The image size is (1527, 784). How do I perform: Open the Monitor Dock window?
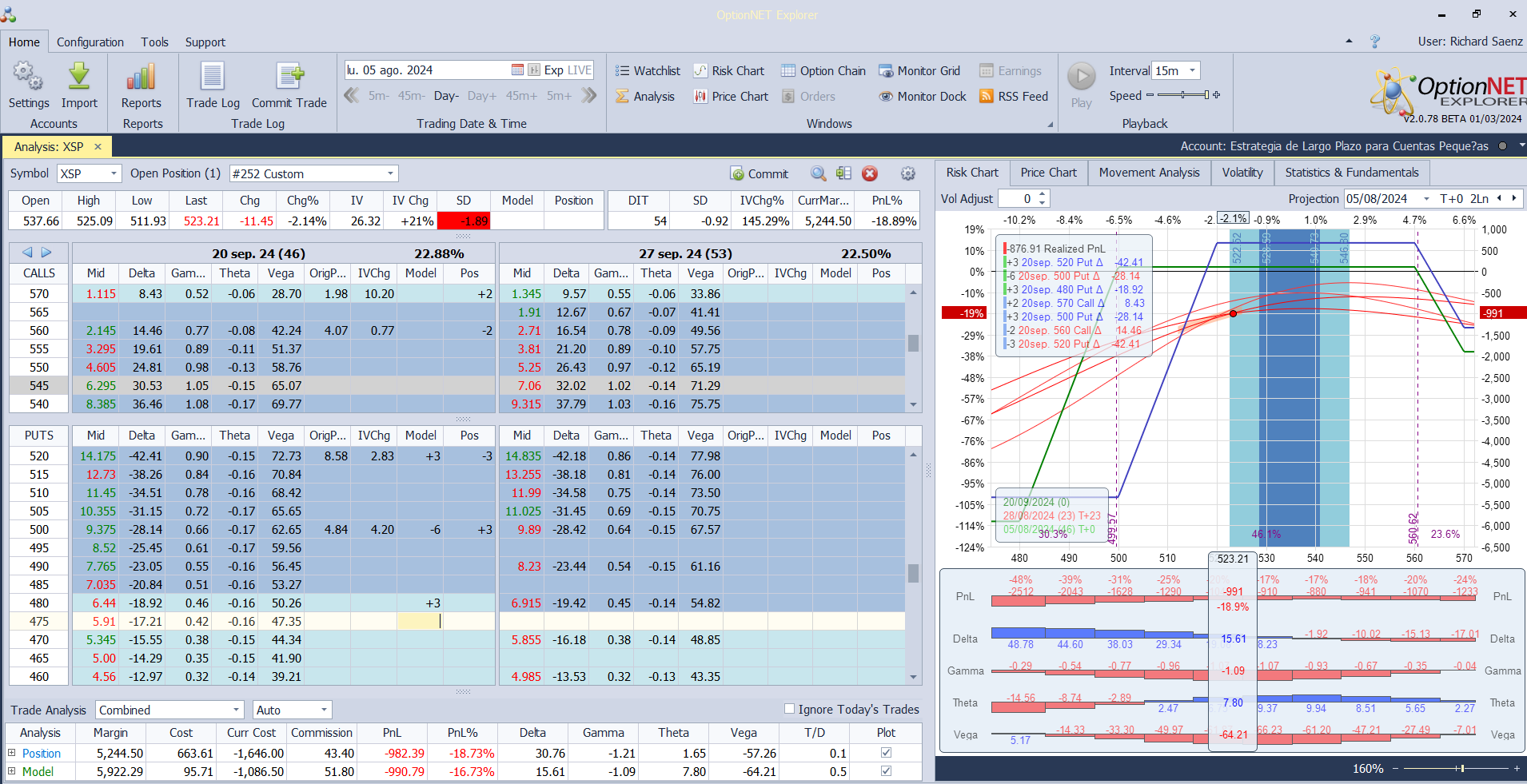(x=923, y=97)
